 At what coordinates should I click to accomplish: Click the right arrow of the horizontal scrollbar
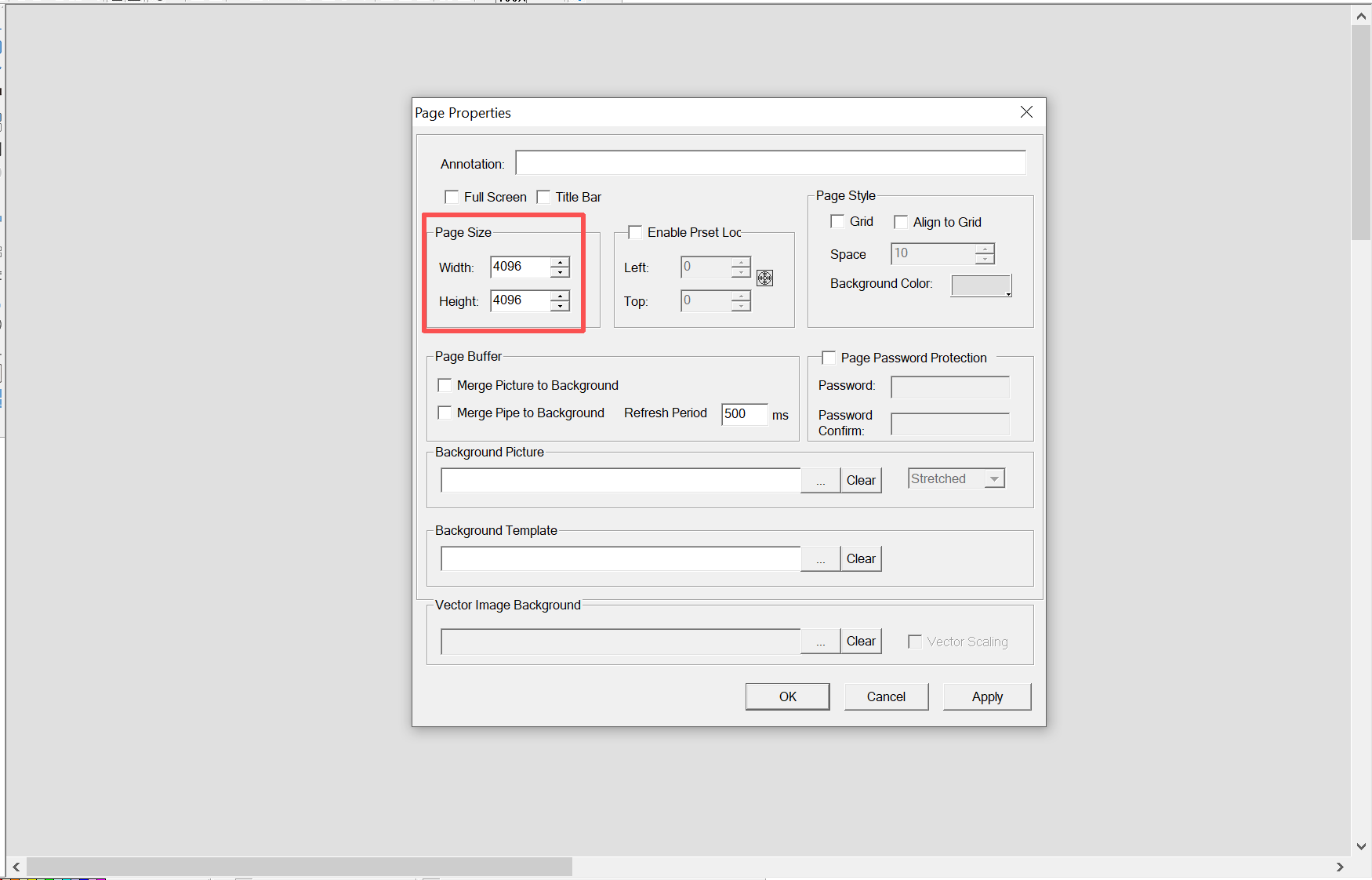click(1339, 867)
